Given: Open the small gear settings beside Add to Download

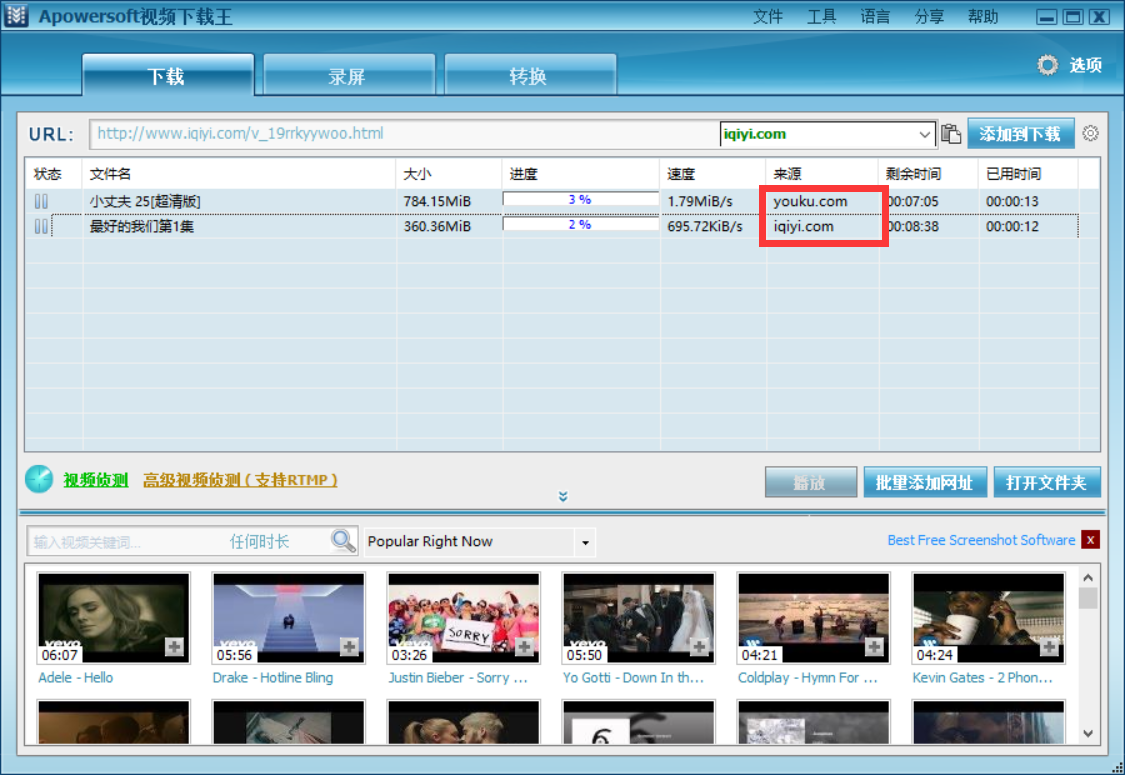Looking at the screenshot, I should click(1090, 134).
